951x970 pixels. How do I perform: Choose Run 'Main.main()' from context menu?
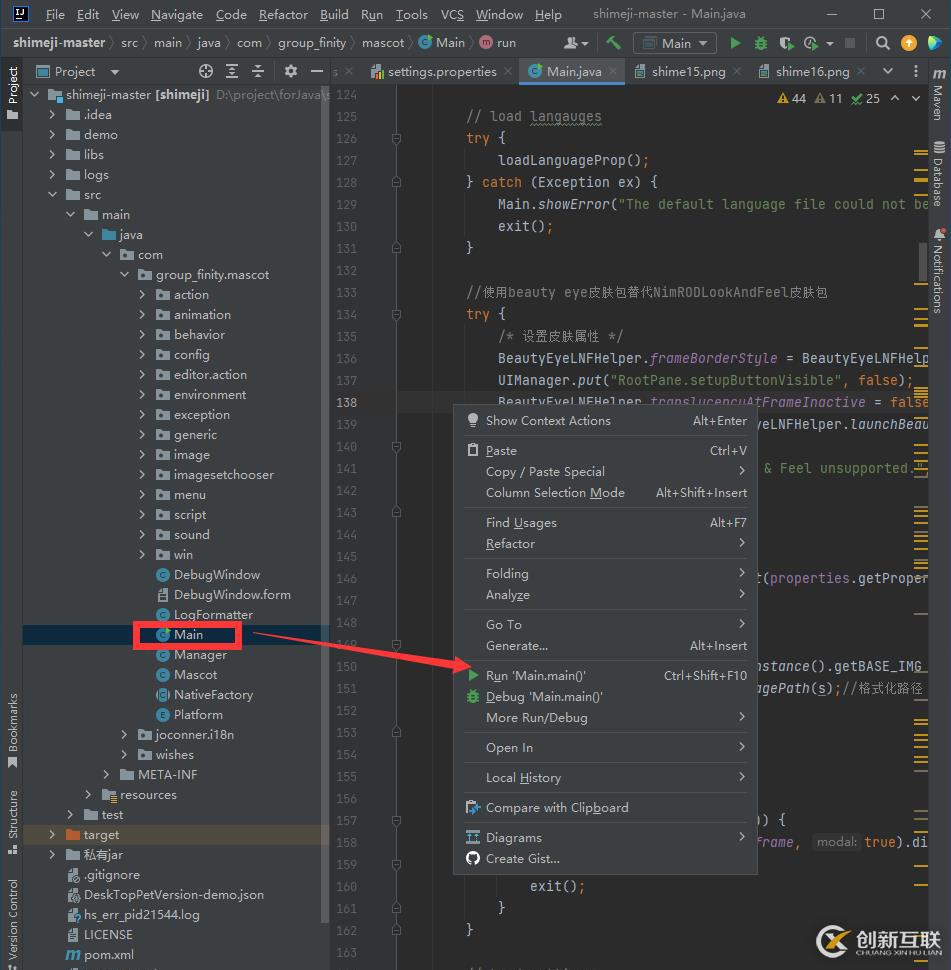click(535, 676)
